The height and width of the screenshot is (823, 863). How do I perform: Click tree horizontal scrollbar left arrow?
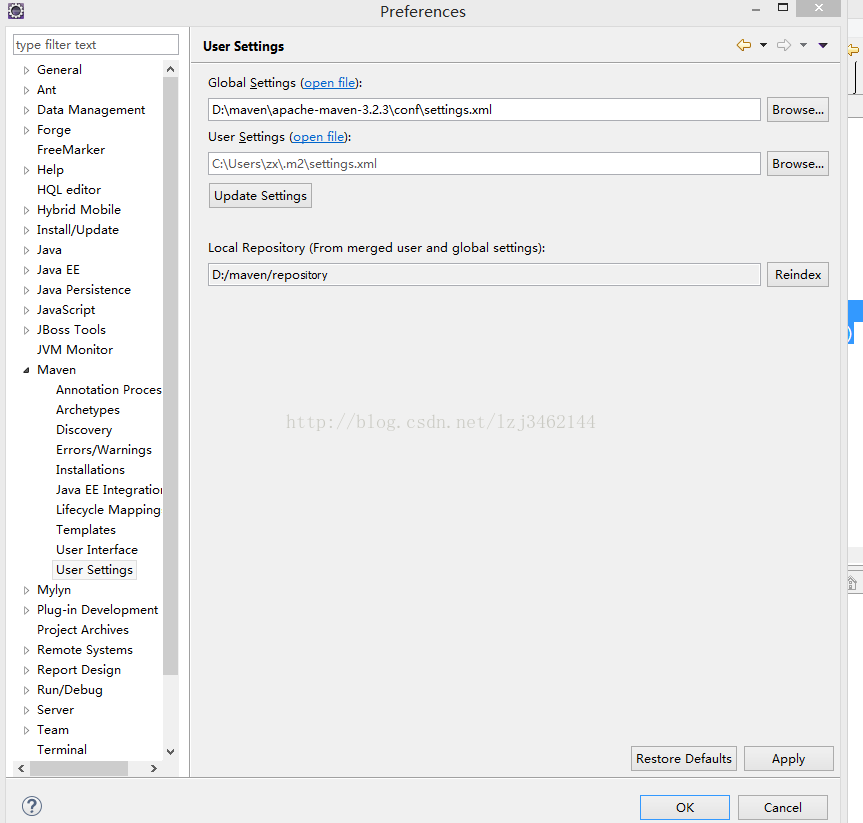click(21, 769)
